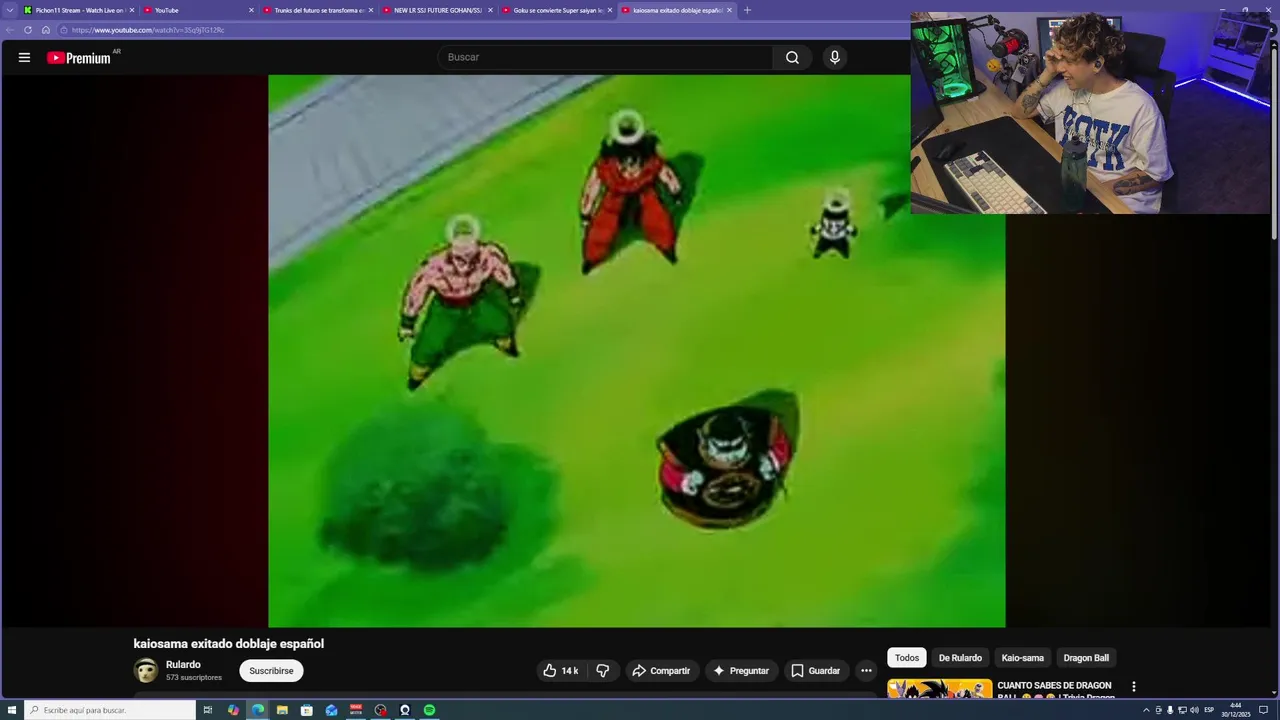Viewport: 1280px width, 720px height.
Task: Open Microsoft Store on taskbar
Action: click(307, 710)
